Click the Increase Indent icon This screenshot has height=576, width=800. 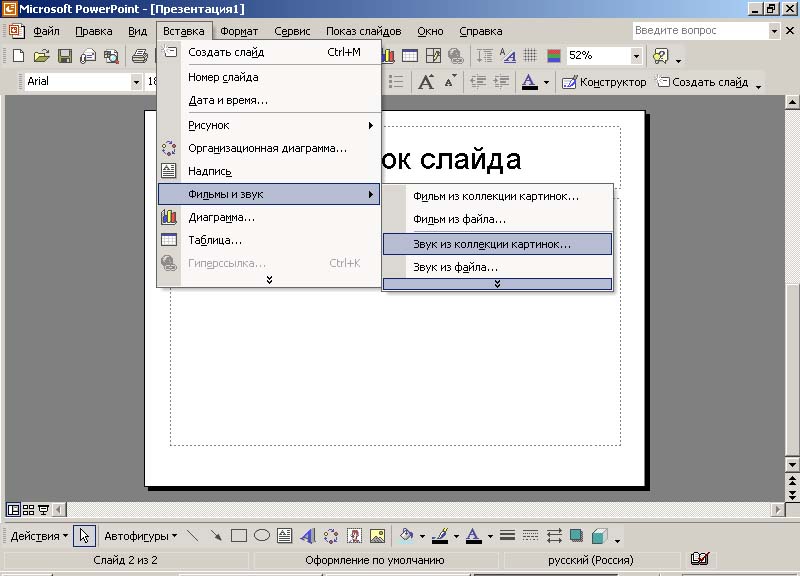click(502, 82)
